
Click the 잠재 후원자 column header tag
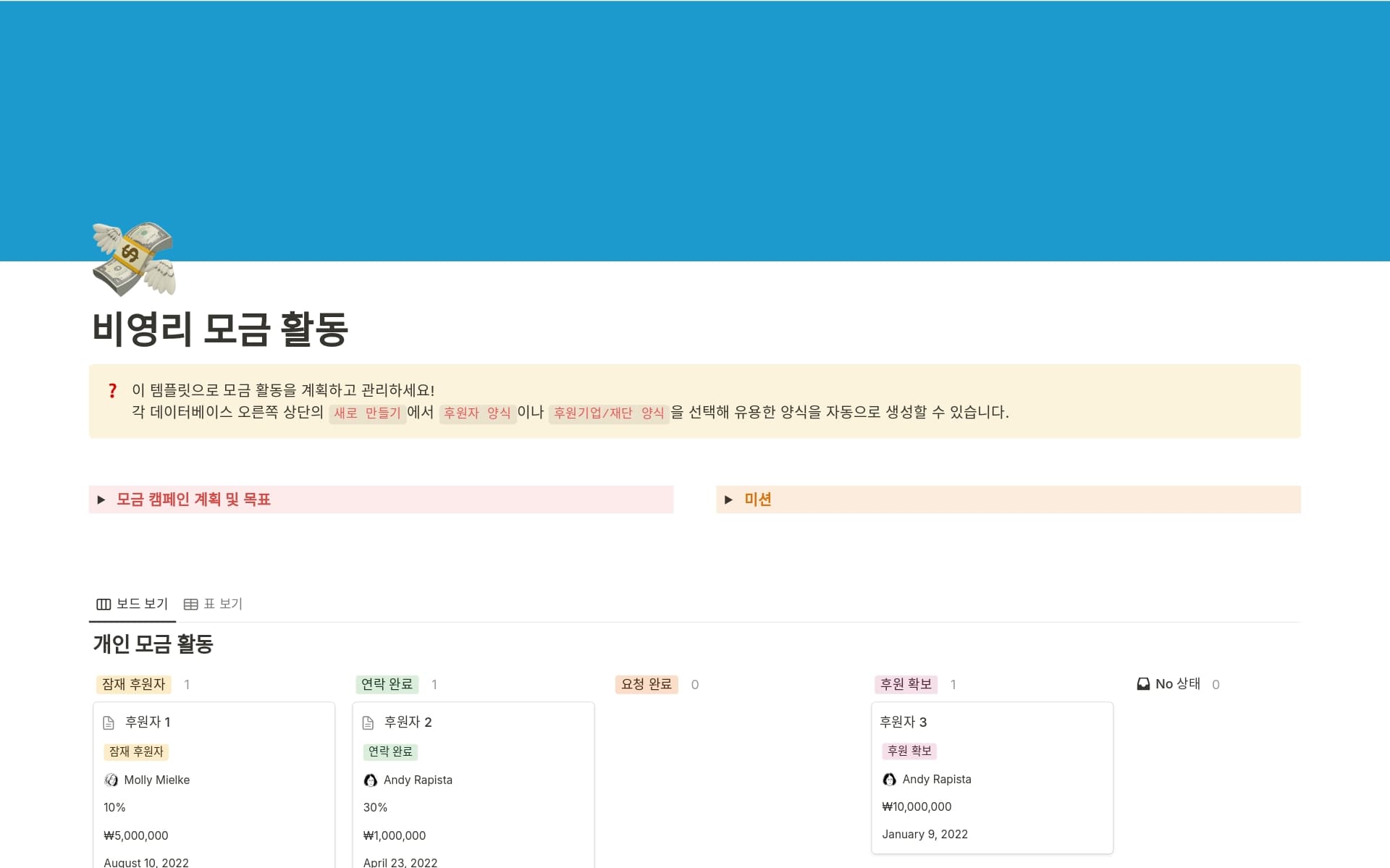(133, 683)
